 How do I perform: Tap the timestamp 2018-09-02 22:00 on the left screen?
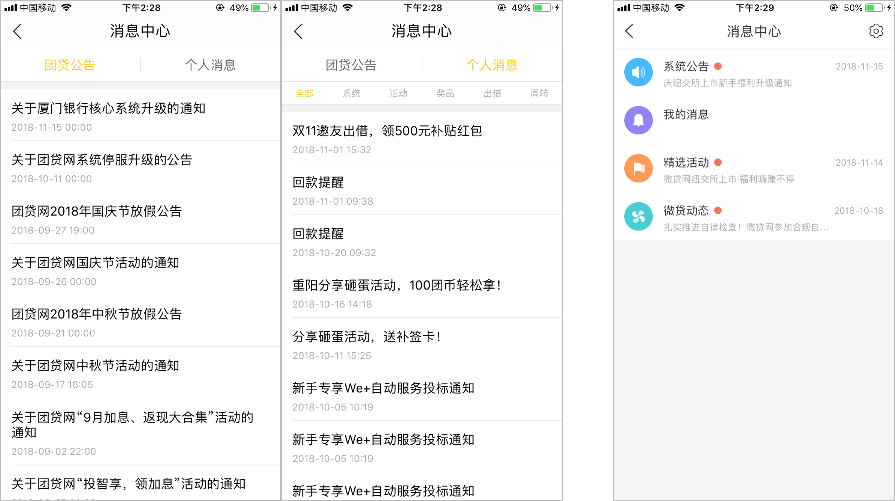[x=54, y=451]
